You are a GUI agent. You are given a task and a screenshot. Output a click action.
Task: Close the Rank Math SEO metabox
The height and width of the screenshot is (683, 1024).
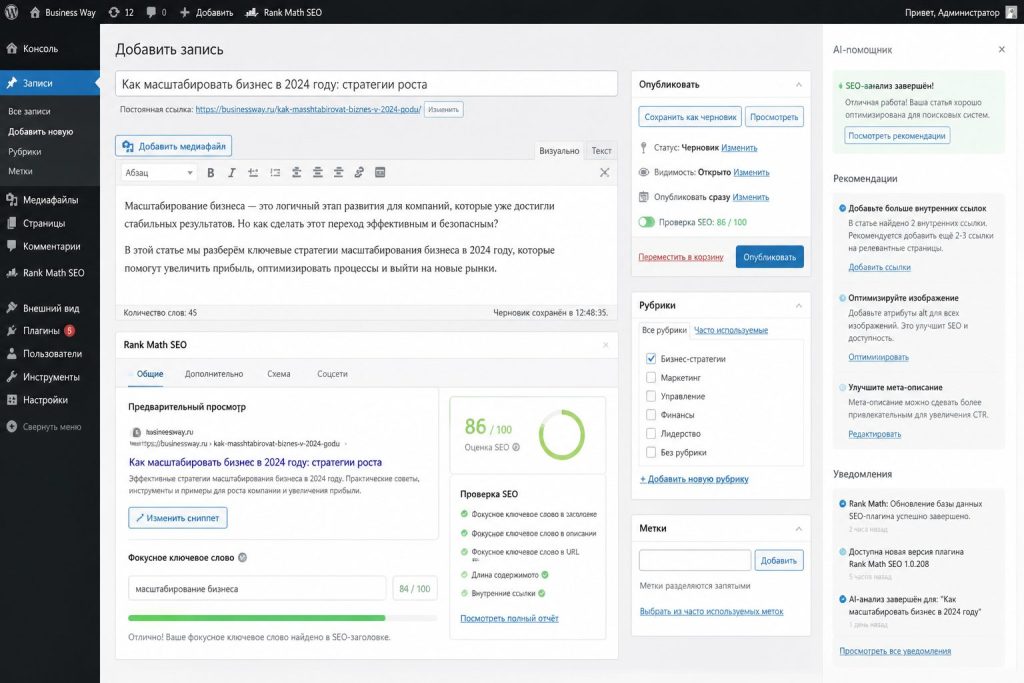coord(605,345)
